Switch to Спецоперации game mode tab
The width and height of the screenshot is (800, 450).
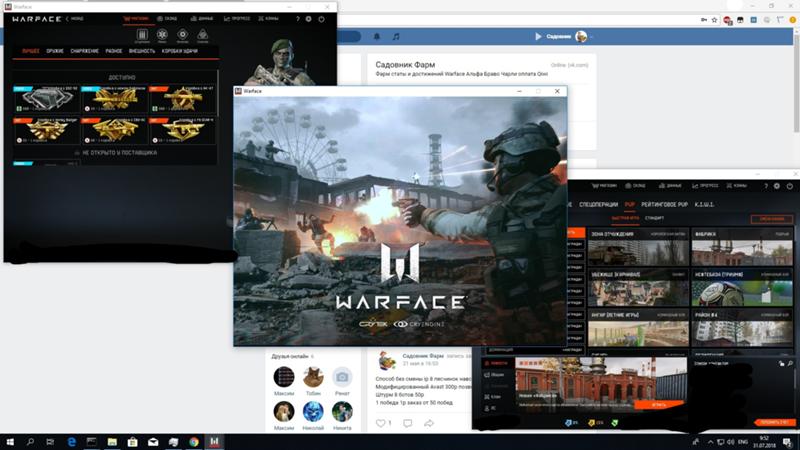tap(598, 205)
